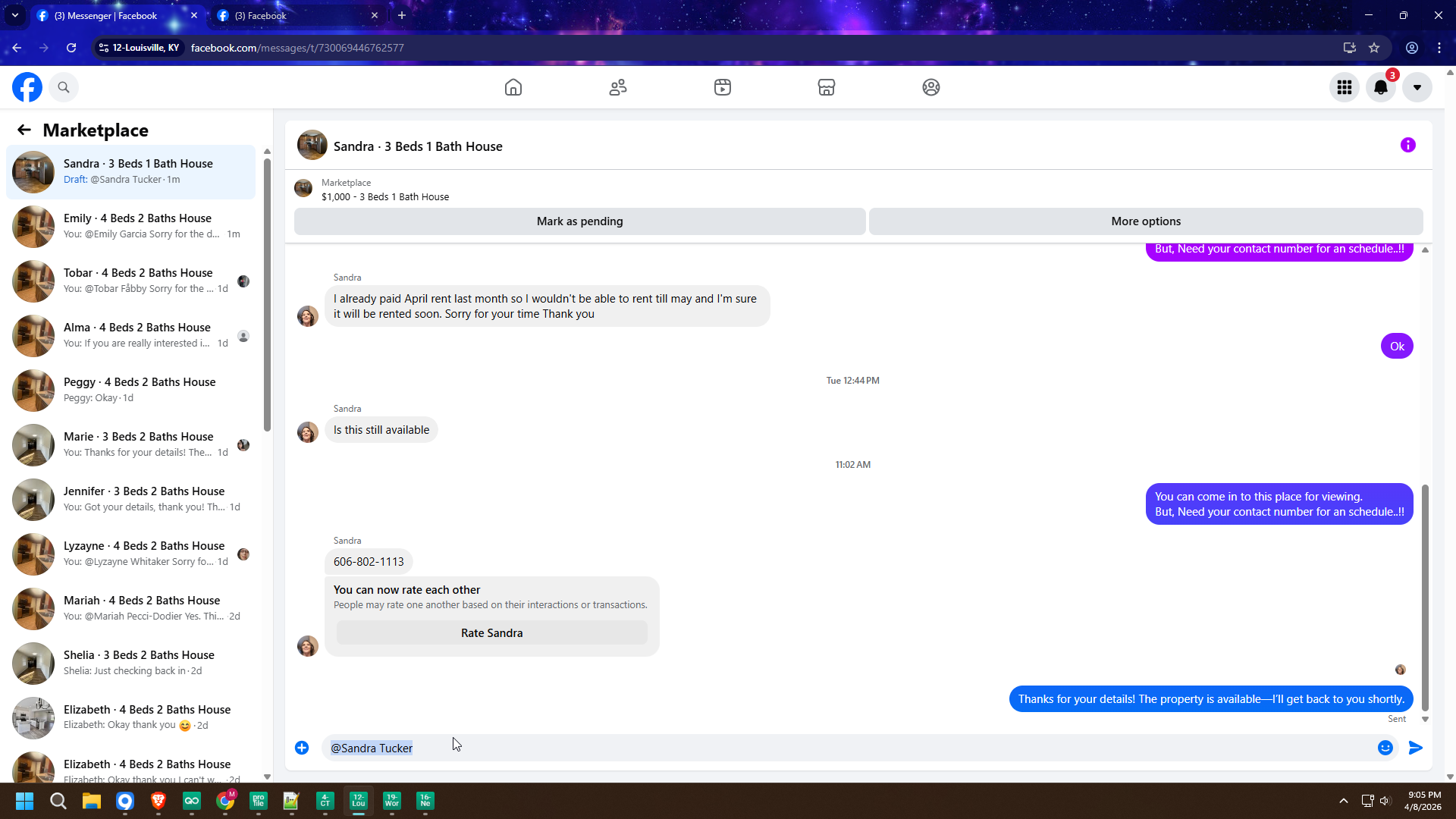1456x819 pixels.
Task: Click the conversation info icon
Action: click(x=1408, y=145)
